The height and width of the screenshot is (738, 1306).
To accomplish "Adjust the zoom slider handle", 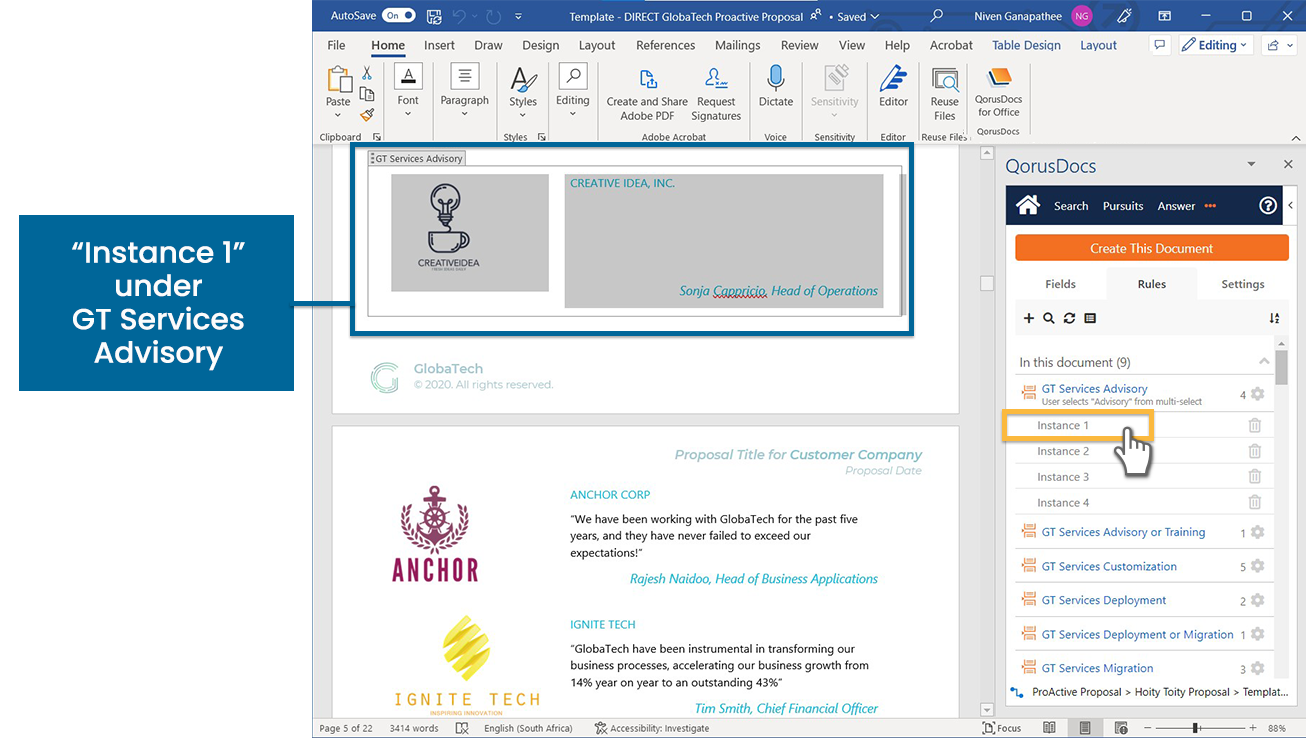I will point(1196,728).
